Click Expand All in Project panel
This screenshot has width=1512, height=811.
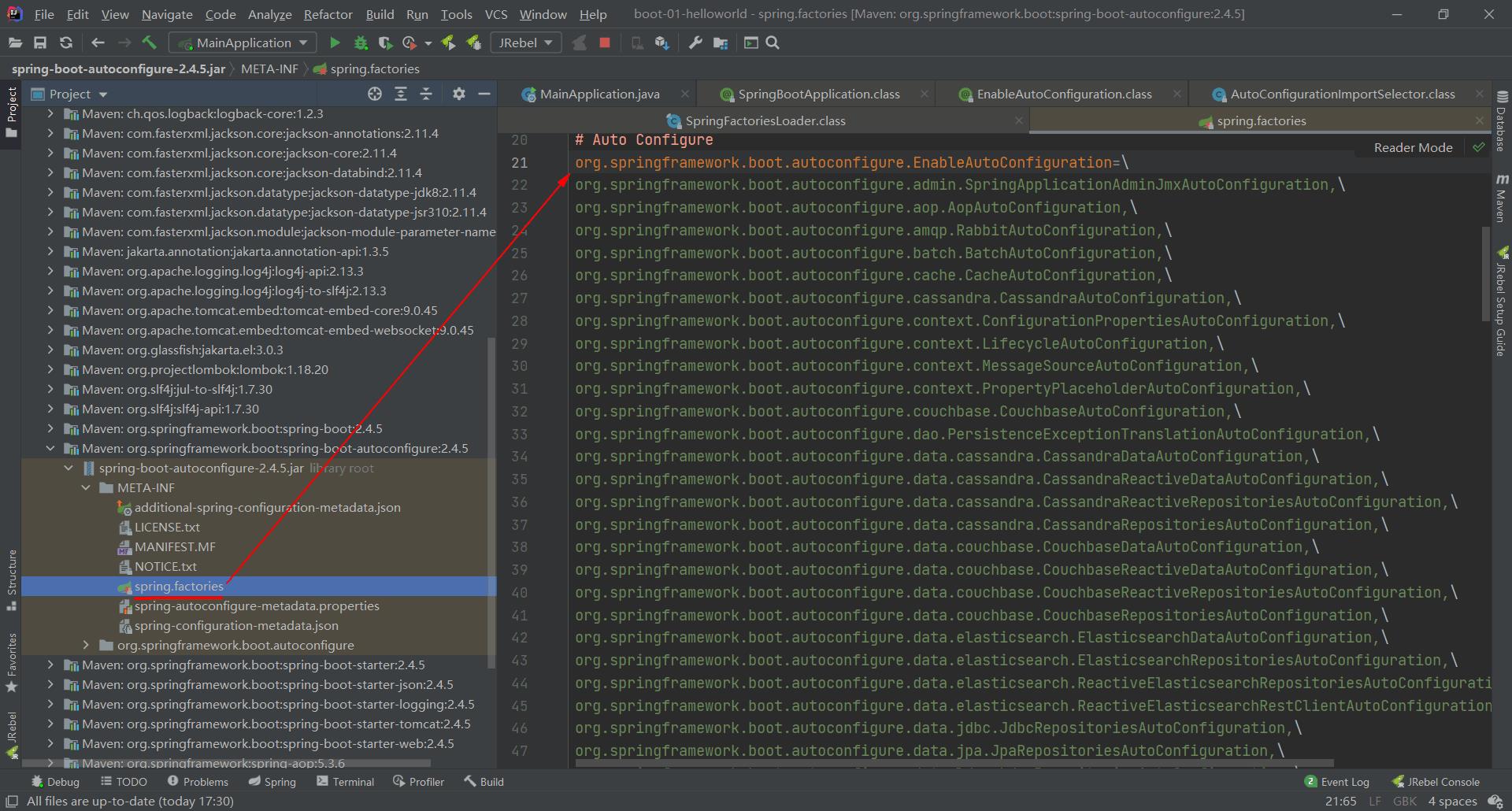[401, 94]
